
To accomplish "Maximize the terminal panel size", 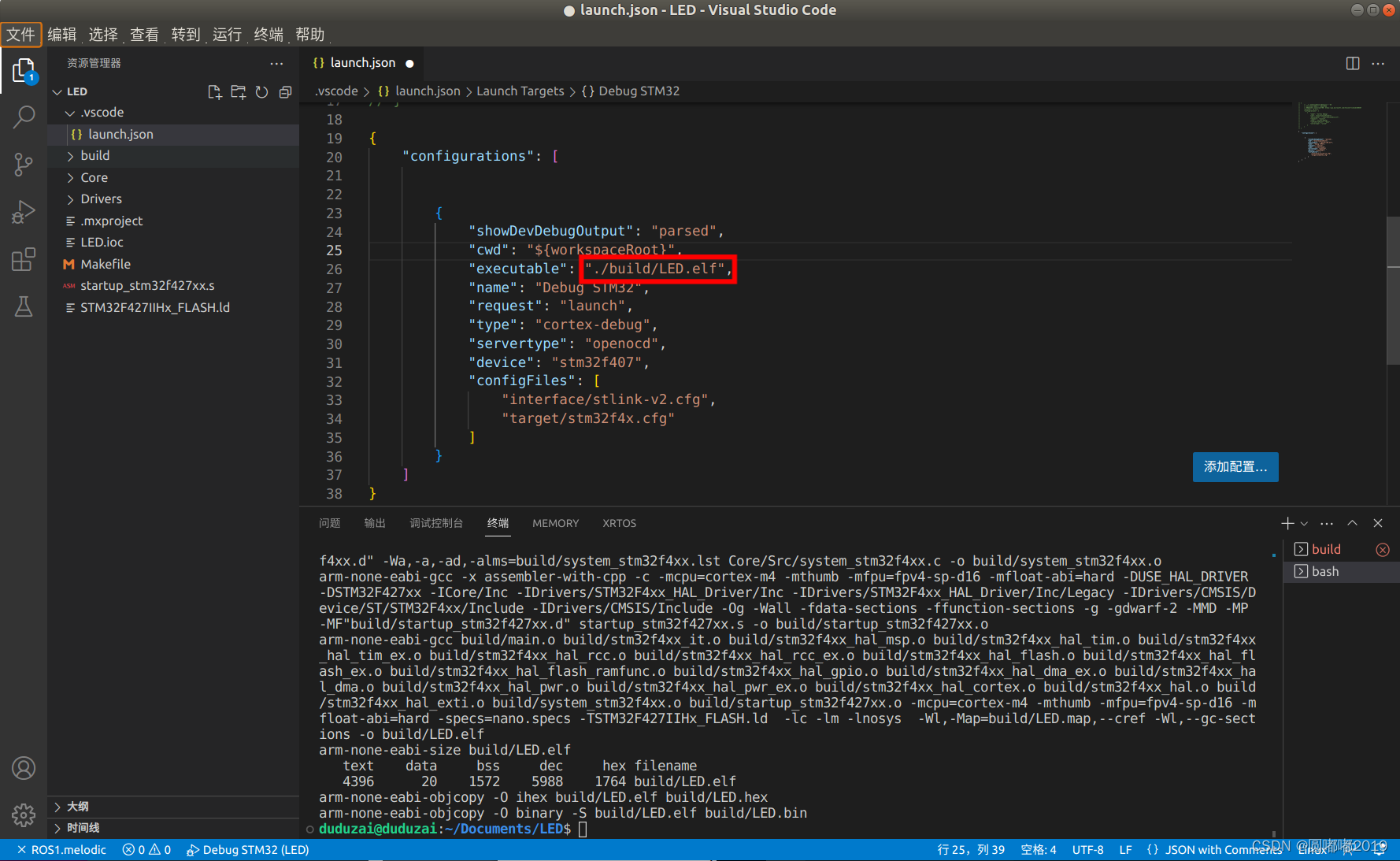I will 1352,523.
